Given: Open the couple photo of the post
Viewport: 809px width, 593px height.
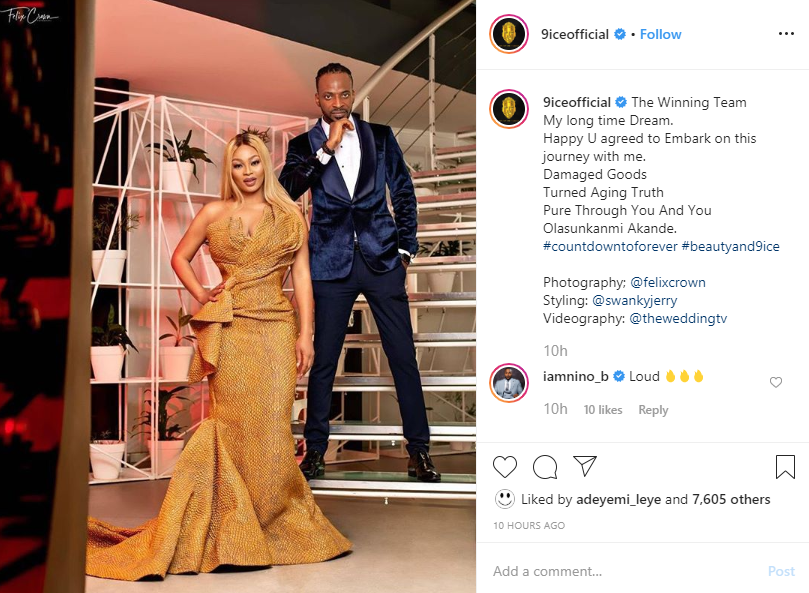Looking at the screenshot, I should pyautogui.click(x=238, y=296).
